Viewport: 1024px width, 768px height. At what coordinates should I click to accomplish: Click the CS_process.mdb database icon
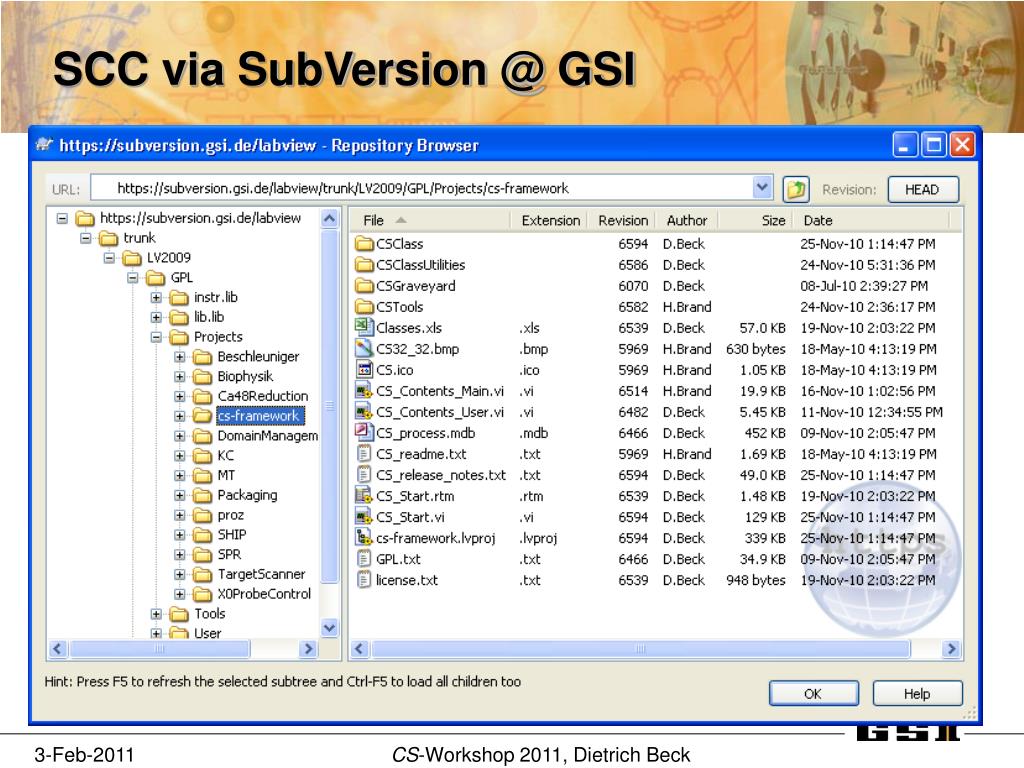click(364, 432)
